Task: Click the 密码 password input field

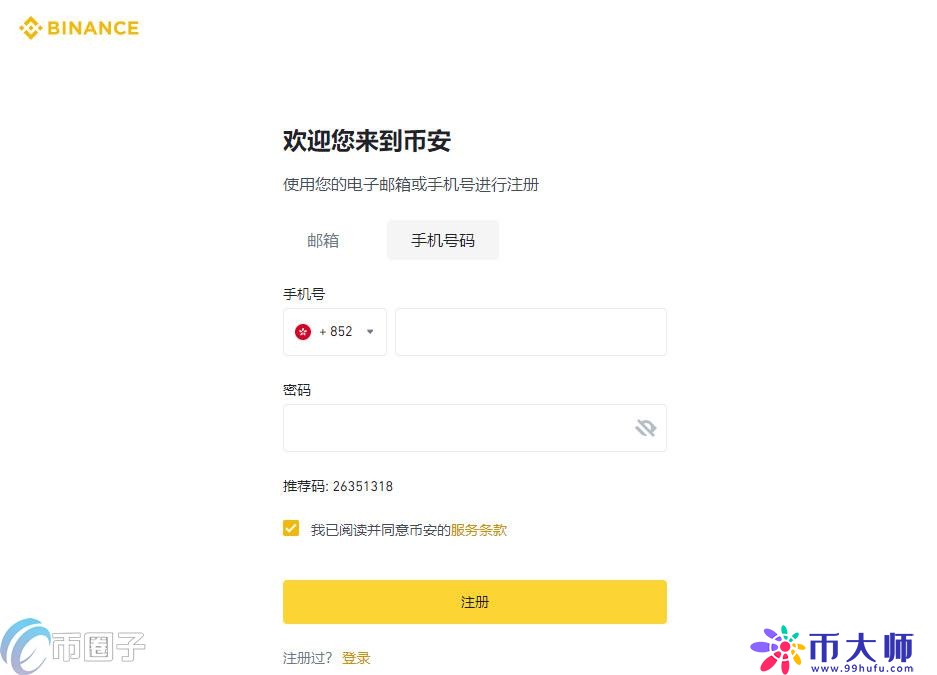Action: pyautogui.click(x=450, y=427)
